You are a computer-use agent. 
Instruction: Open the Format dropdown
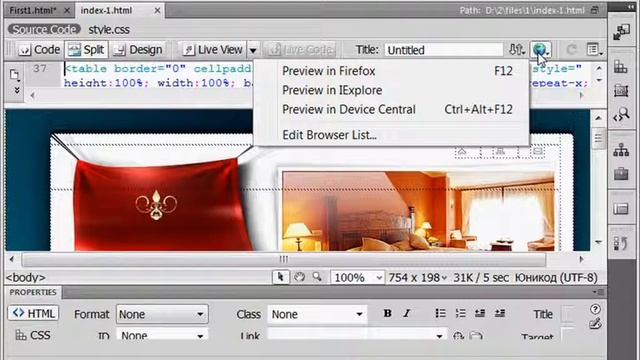(162, 314)
